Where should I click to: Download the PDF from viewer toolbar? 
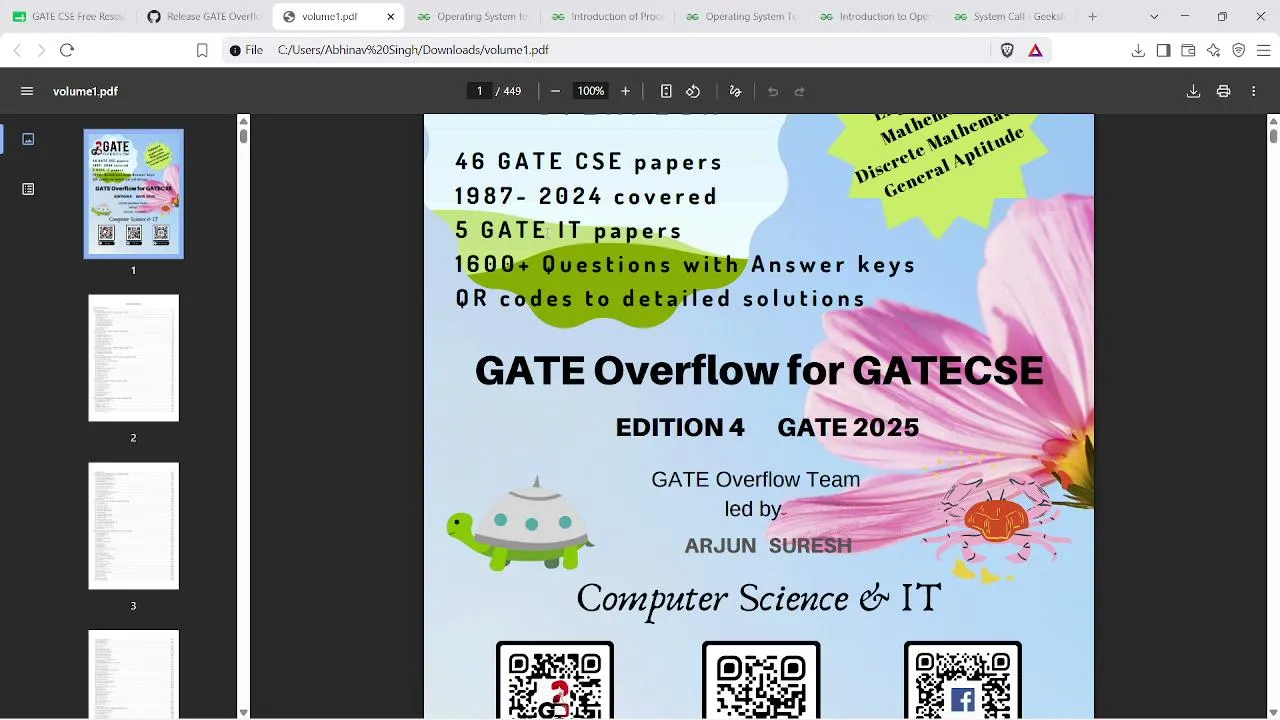(x=1193, y=91)
